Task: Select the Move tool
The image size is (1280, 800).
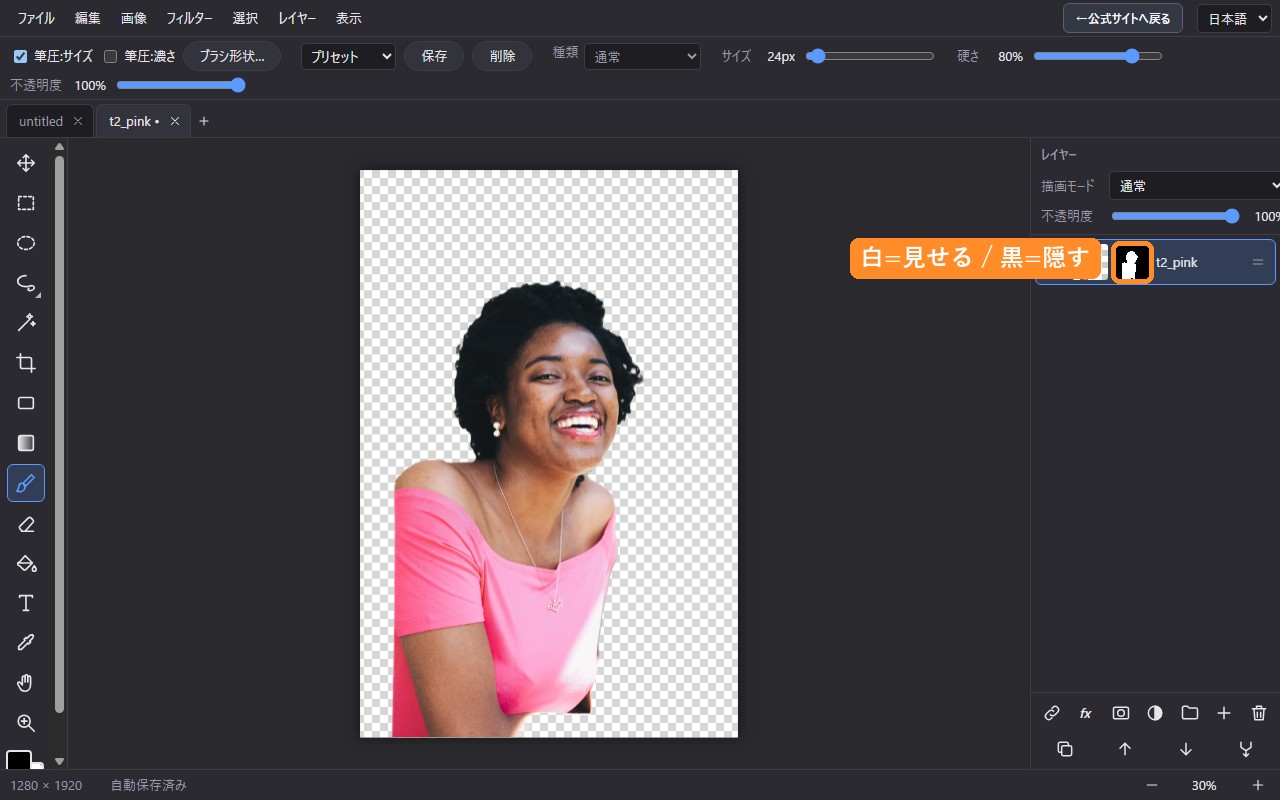Action: click(26, 163)
